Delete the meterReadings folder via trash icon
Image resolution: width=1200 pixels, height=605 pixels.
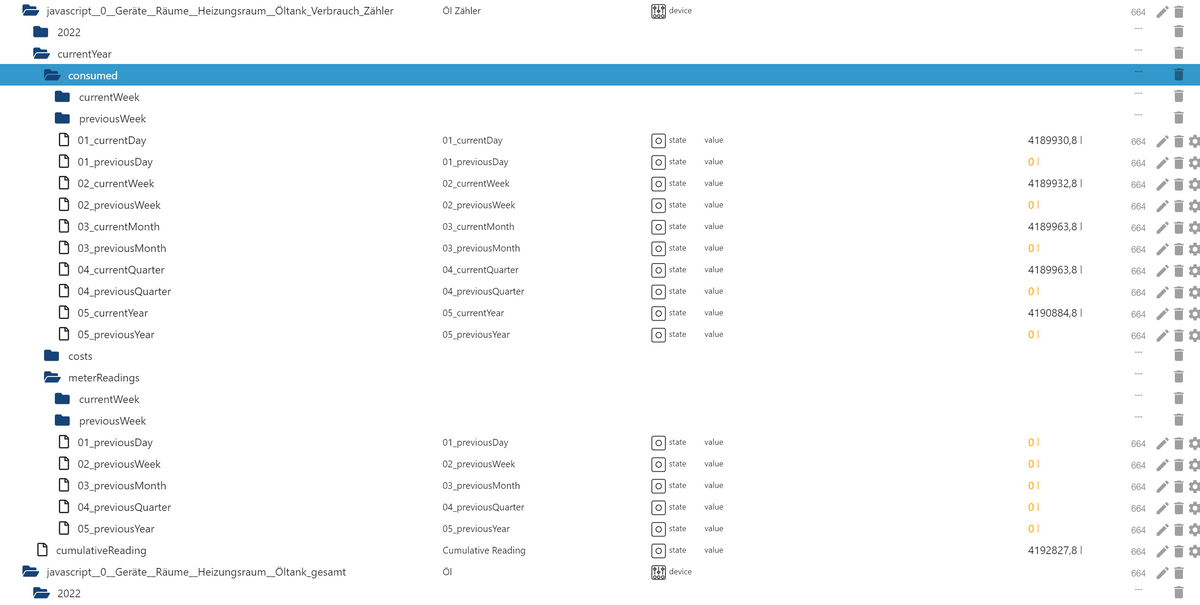click(x=1178, y=379)
